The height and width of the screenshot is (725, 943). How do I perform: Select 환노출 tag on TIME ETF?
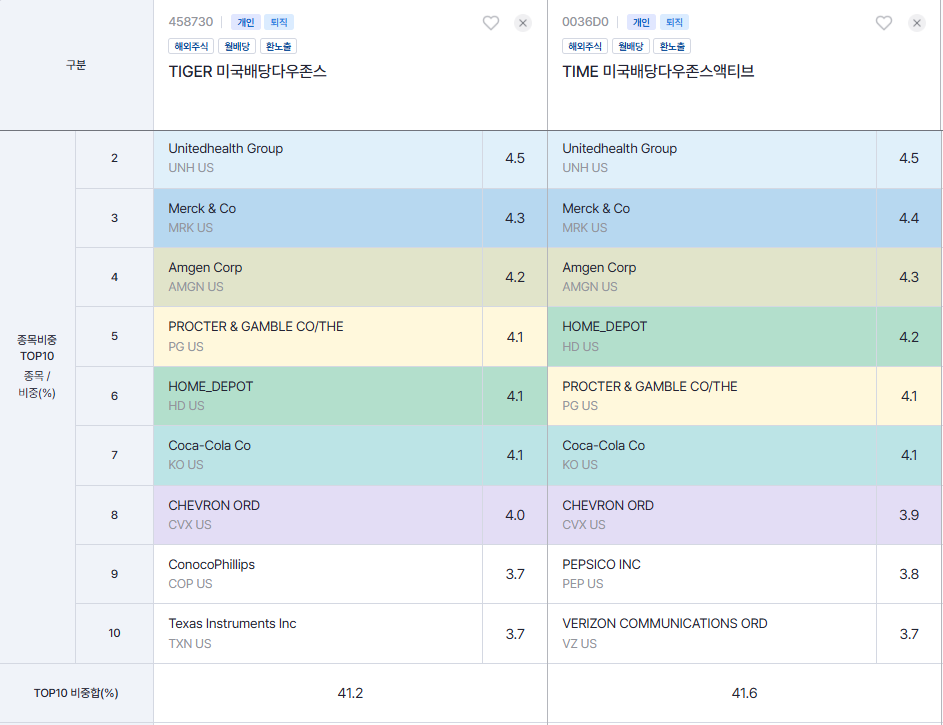pyautogui.click(x=672, y=46)
